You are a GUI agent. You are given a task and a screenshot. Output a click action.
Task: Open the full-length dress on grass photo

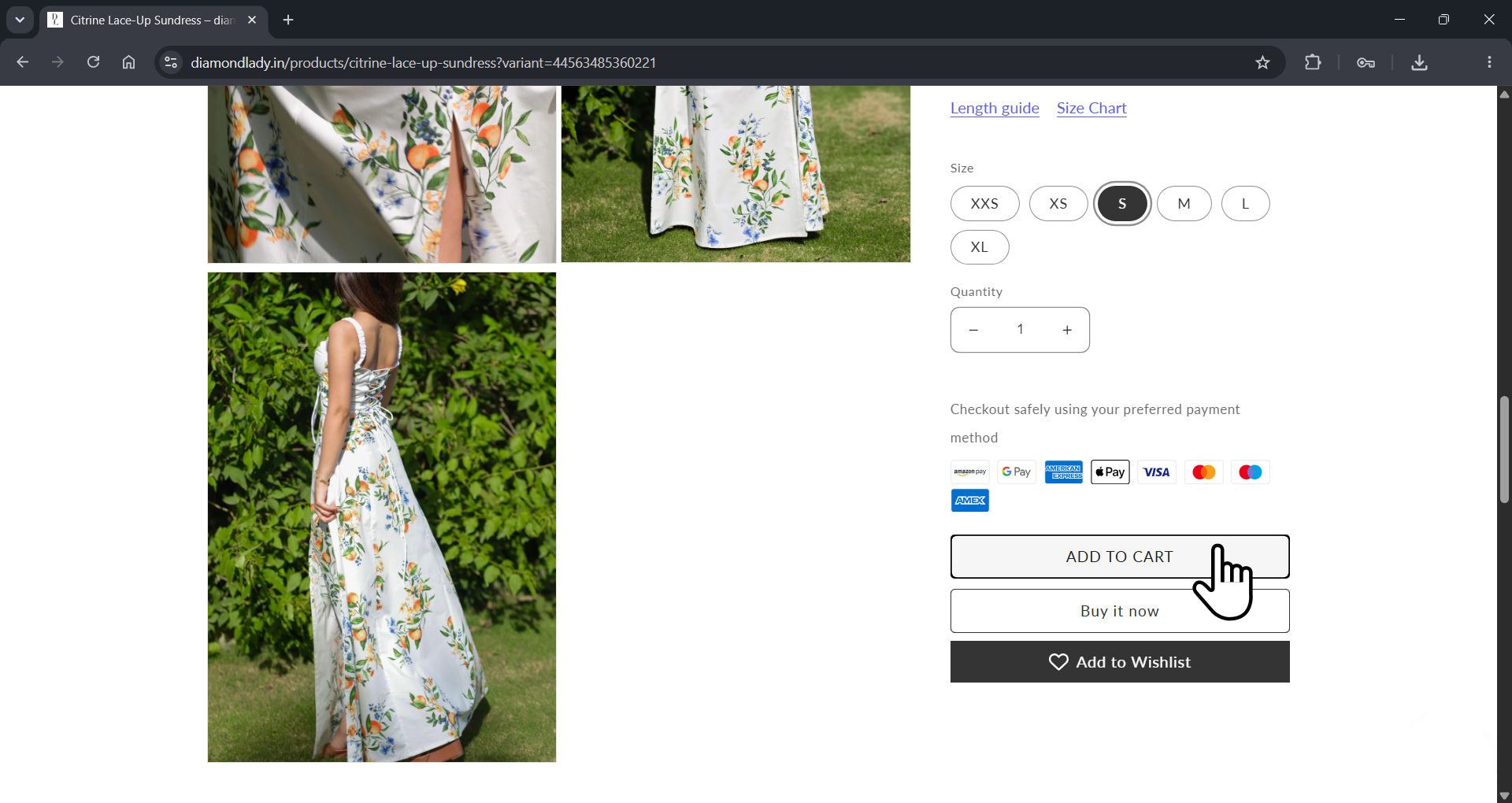coord(736,174)
